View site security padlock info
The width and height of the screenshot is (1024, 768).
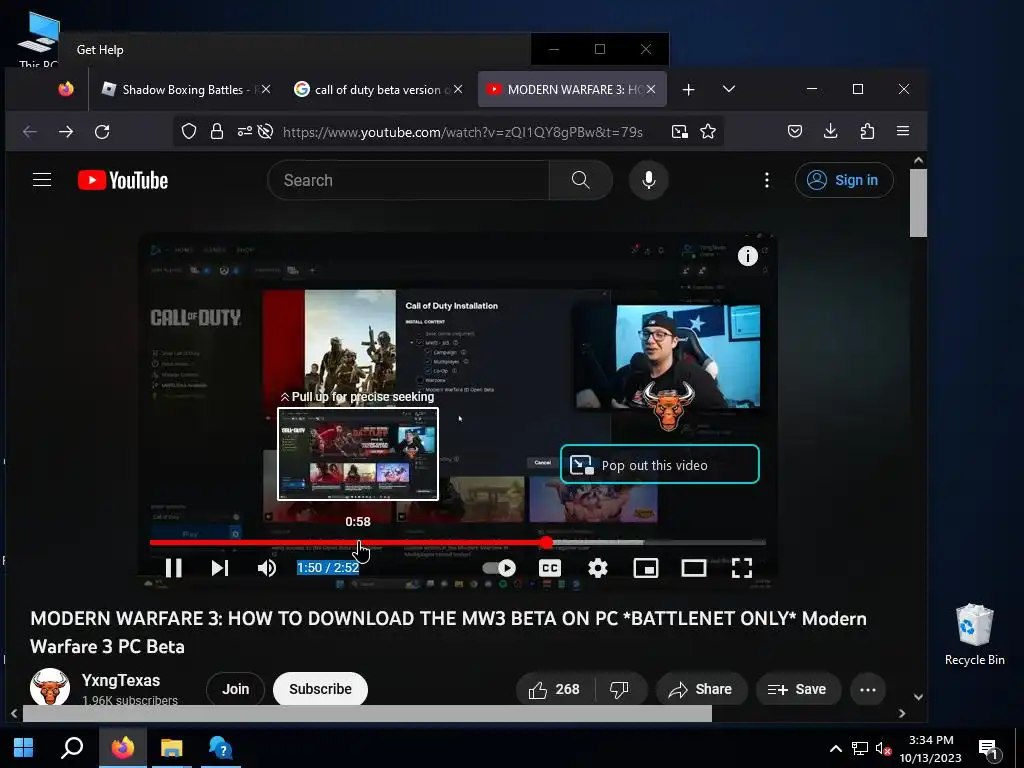coord(217,132)
